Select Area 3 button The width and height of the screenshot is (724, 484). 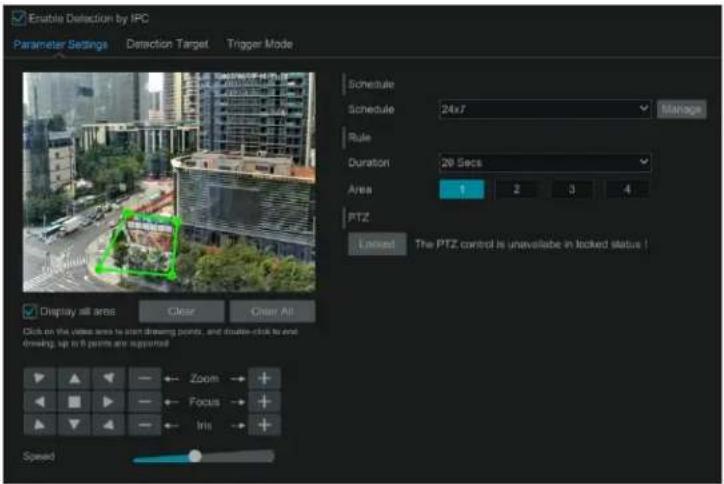(572, 189)
